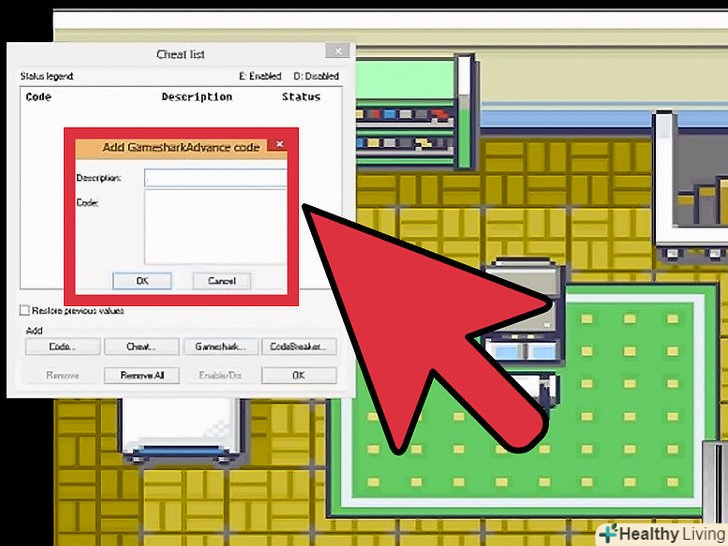
Task: Close the Cheat list window
Action: tap(338, 51)
